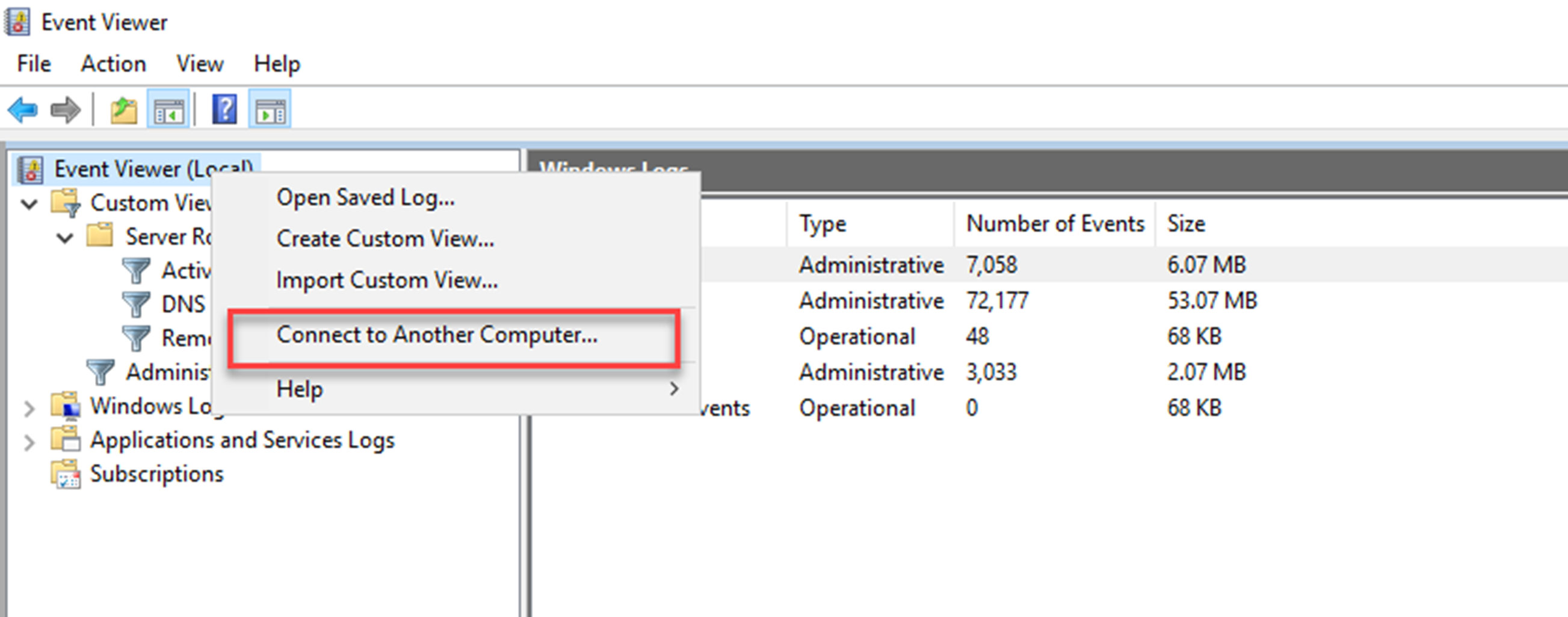Sort by Number of Events column header
This screenshot has width=1568, height=617.
pos(1054,223)
